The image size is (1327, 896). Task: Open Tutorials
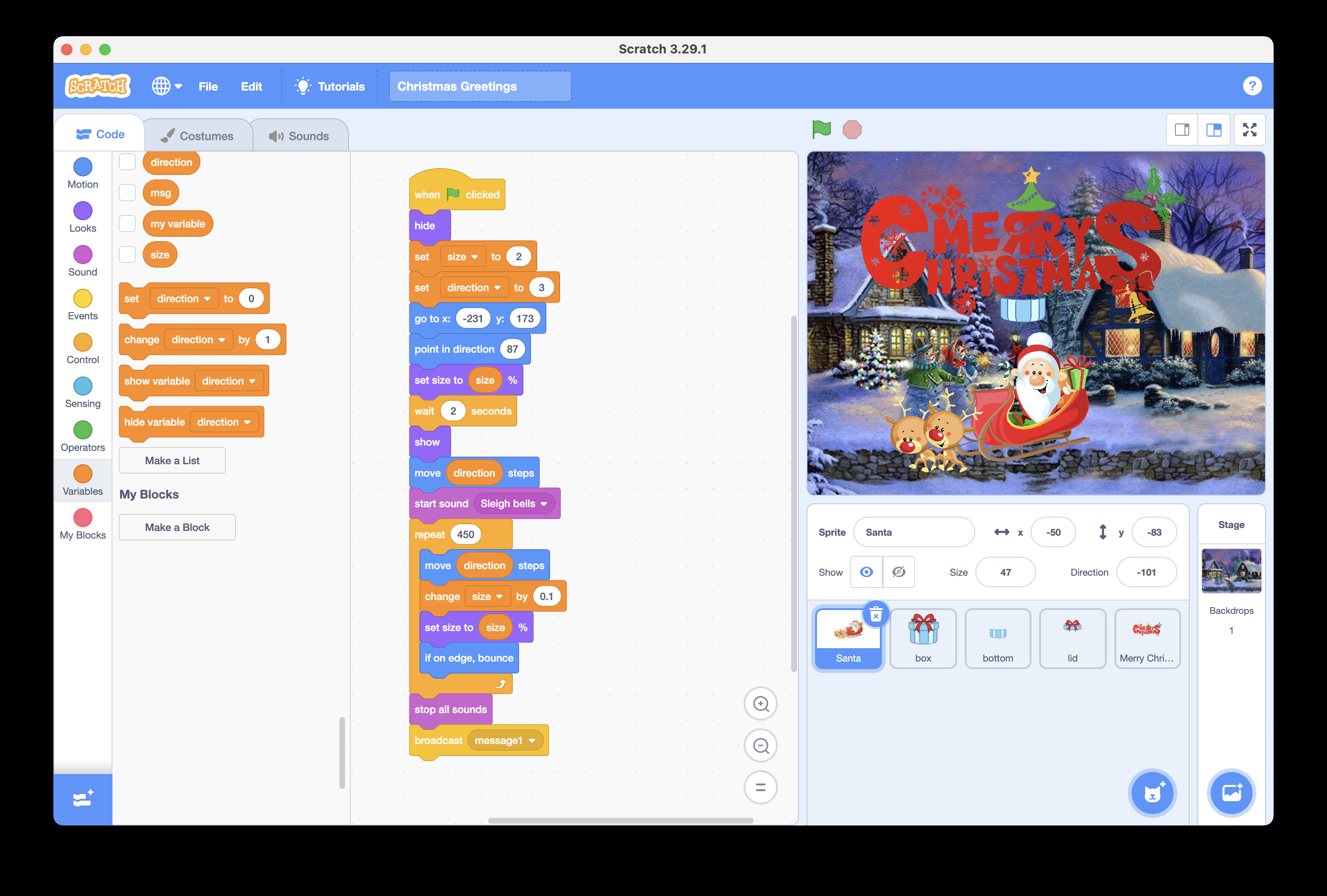pos(330,86)
